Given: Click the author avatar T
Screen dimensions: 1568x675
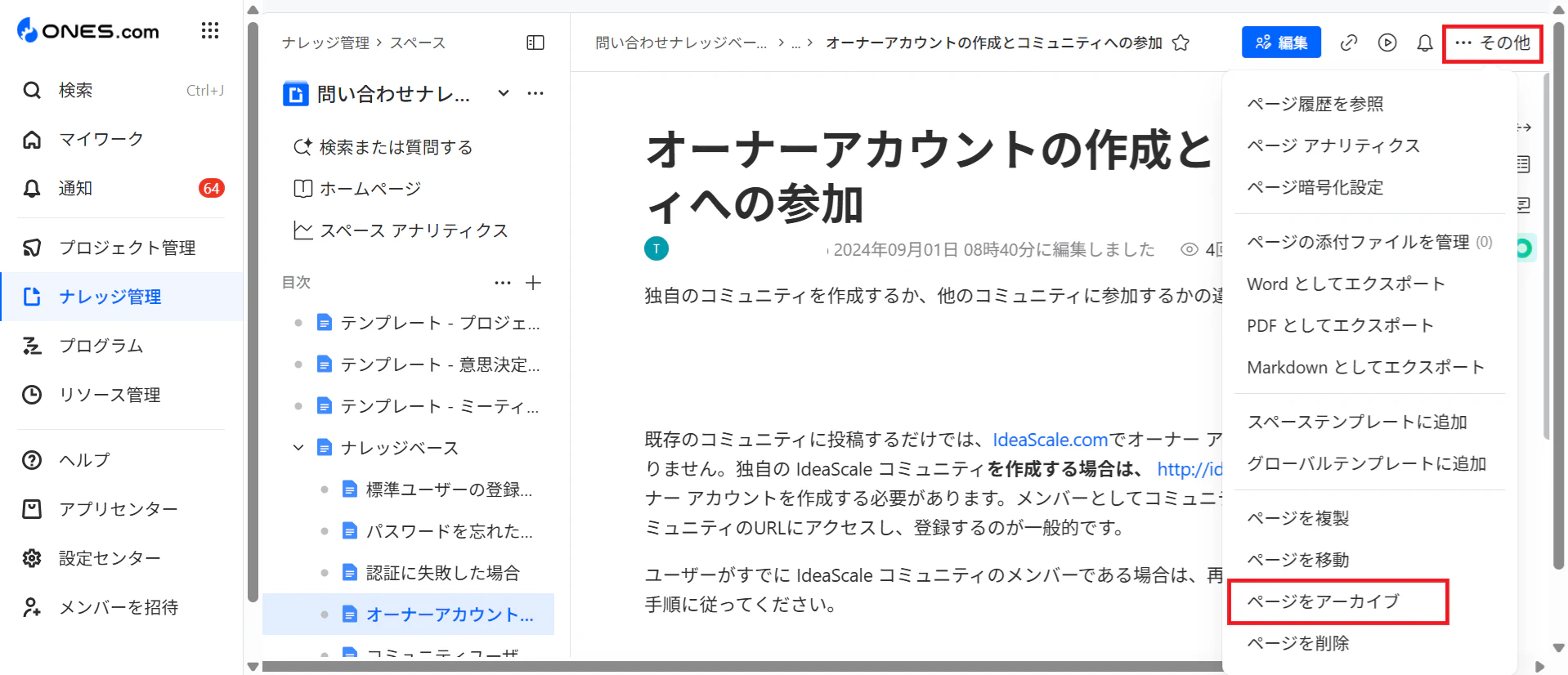Looking at the screenshot, I should click(x=656, y=248).
